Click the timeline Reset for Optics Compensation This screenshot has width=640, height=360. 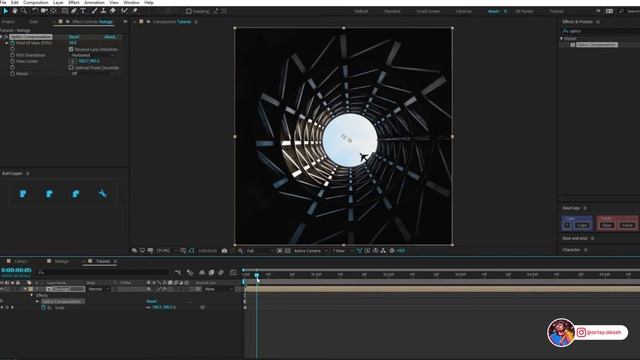coord(151,301)
